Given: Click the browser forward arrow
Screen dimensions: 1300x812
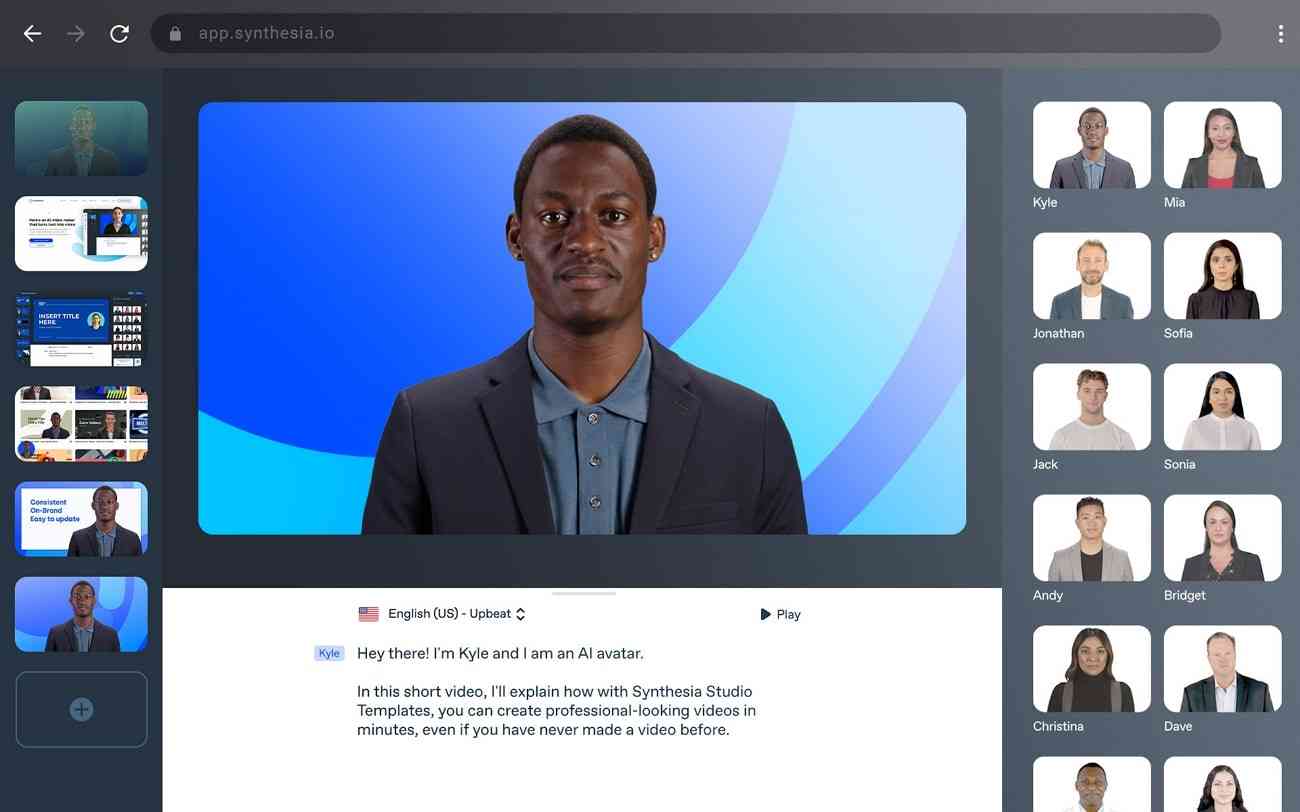Looking at the screenshot, I should coord(75,33).
